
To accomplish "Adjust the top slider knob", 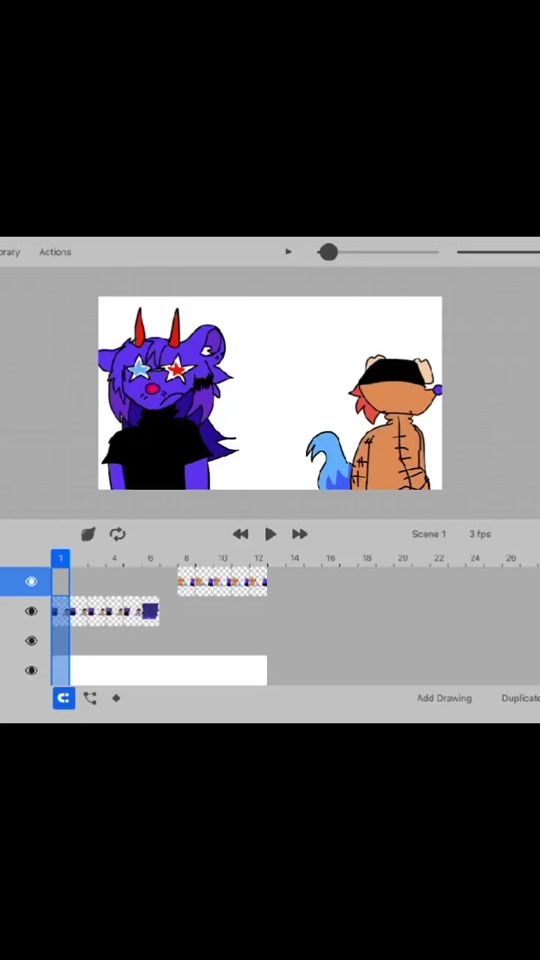I will 329,252.
